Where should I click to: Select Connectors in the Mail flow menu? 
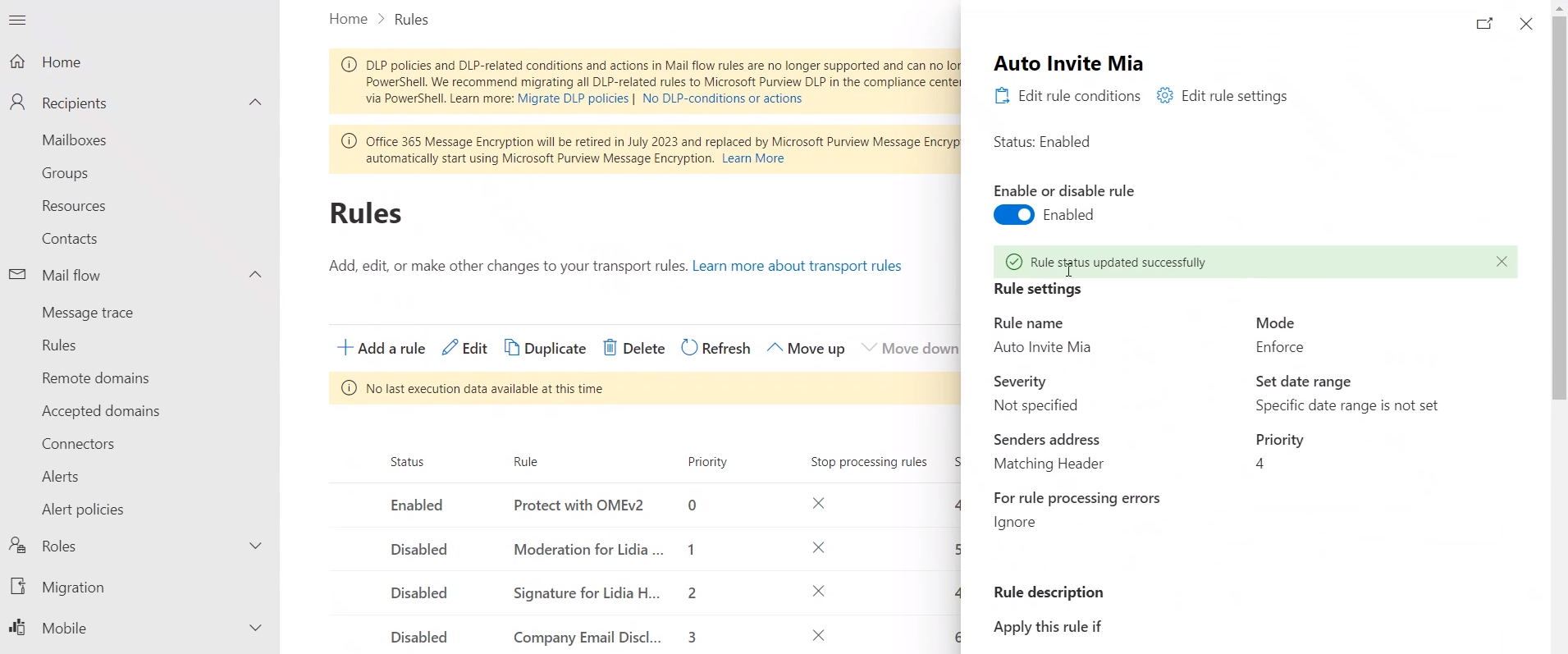78,444
